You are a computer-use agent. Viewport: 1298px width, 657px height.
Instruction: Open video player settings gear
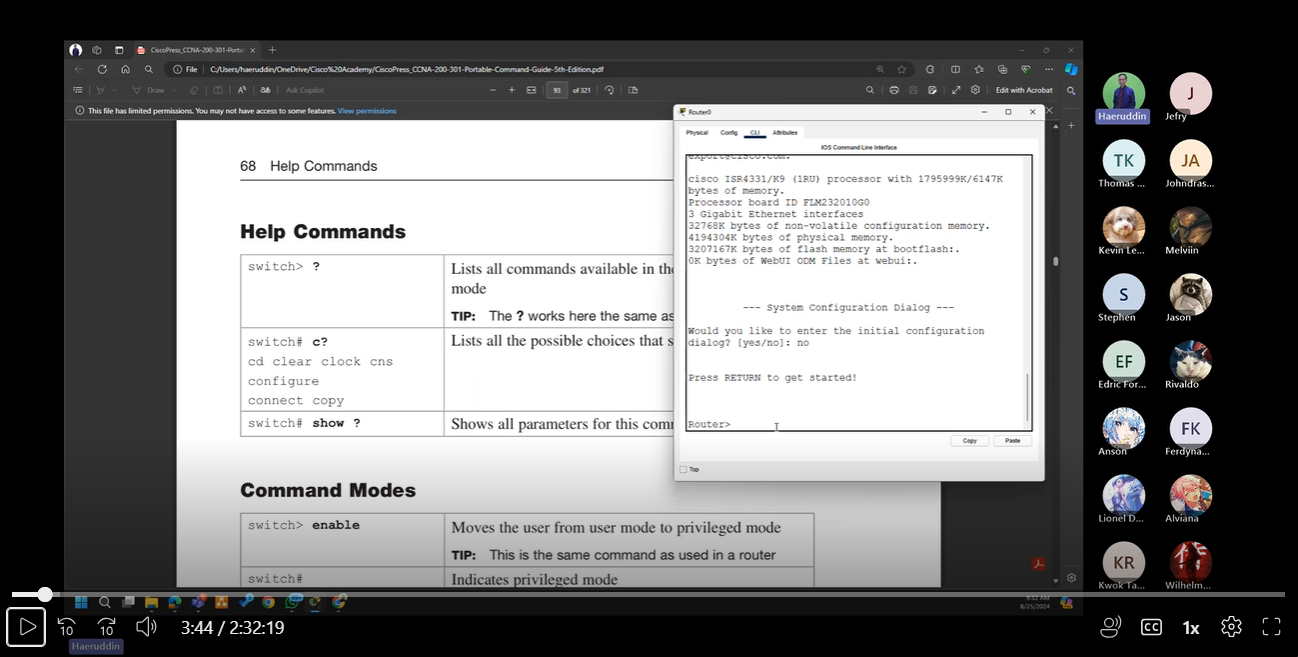click(x=1231, y=627)
